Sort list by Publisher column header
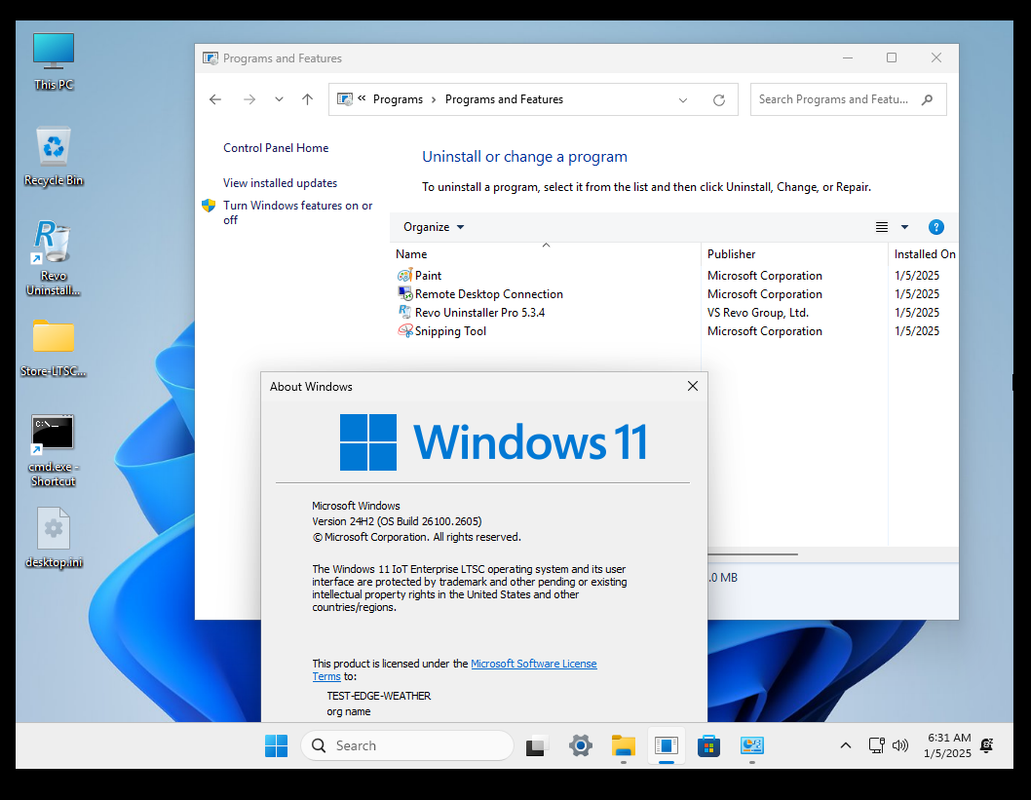Image resolution: width=1031 pixels, height=800 pixels. [x=794, y=254]
